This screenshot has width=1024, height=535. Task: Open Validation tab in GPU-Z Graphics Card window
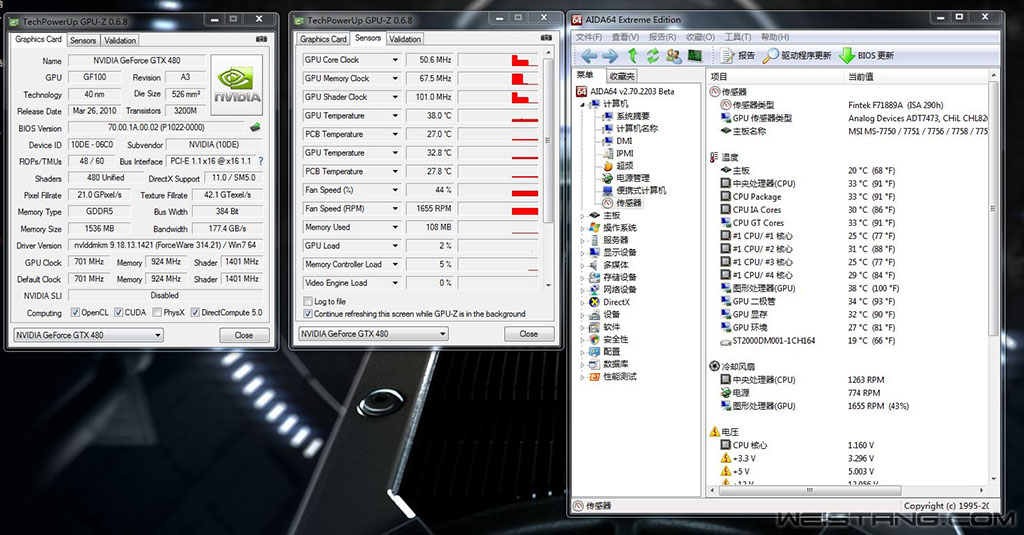pyautogui.click(x=120, y=41)
